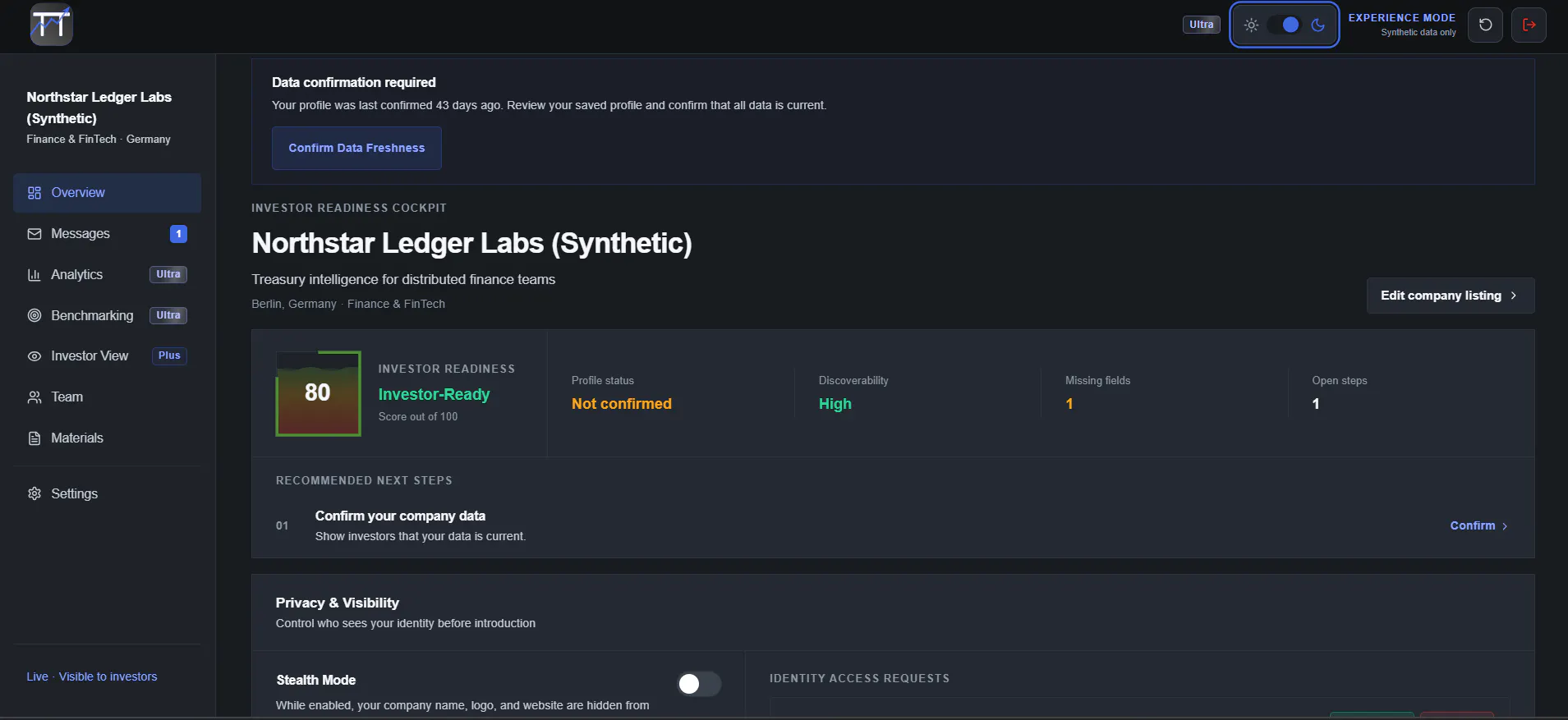
Task: Open Settings in the sidebar
Action: 107,493
